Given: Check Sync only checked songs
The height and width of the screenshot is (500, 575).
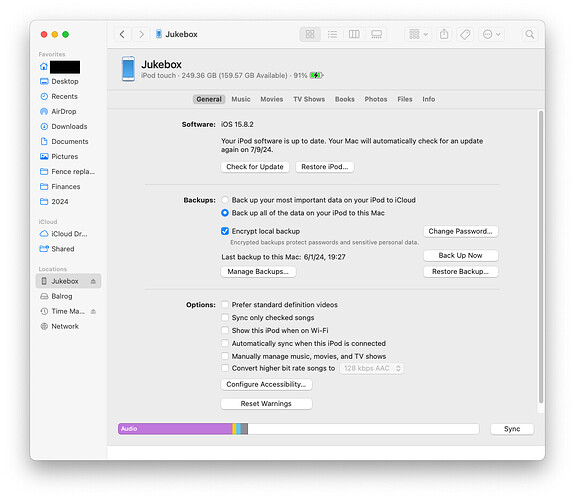Looking at the screenshot, I should tap(225, 317).
